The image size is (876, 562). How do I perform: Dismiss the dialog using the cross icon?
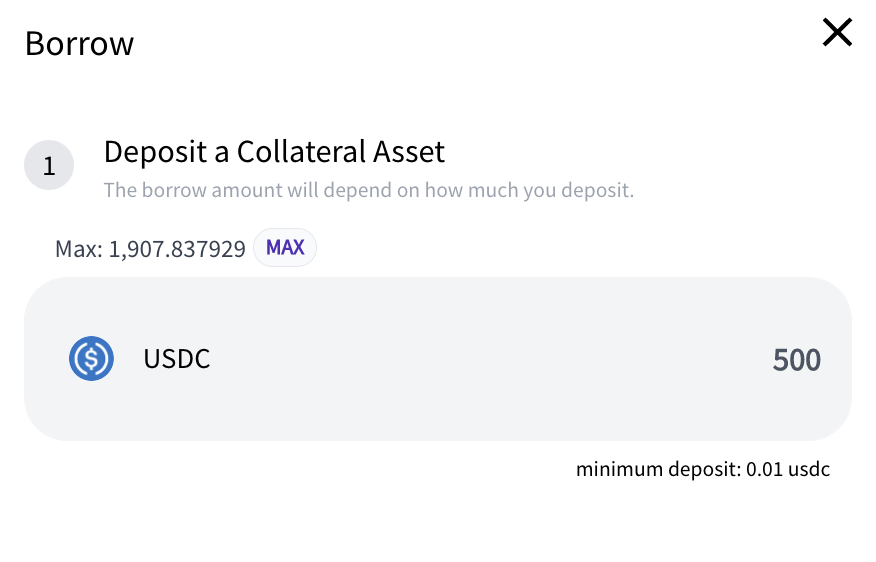click(837, 32)
